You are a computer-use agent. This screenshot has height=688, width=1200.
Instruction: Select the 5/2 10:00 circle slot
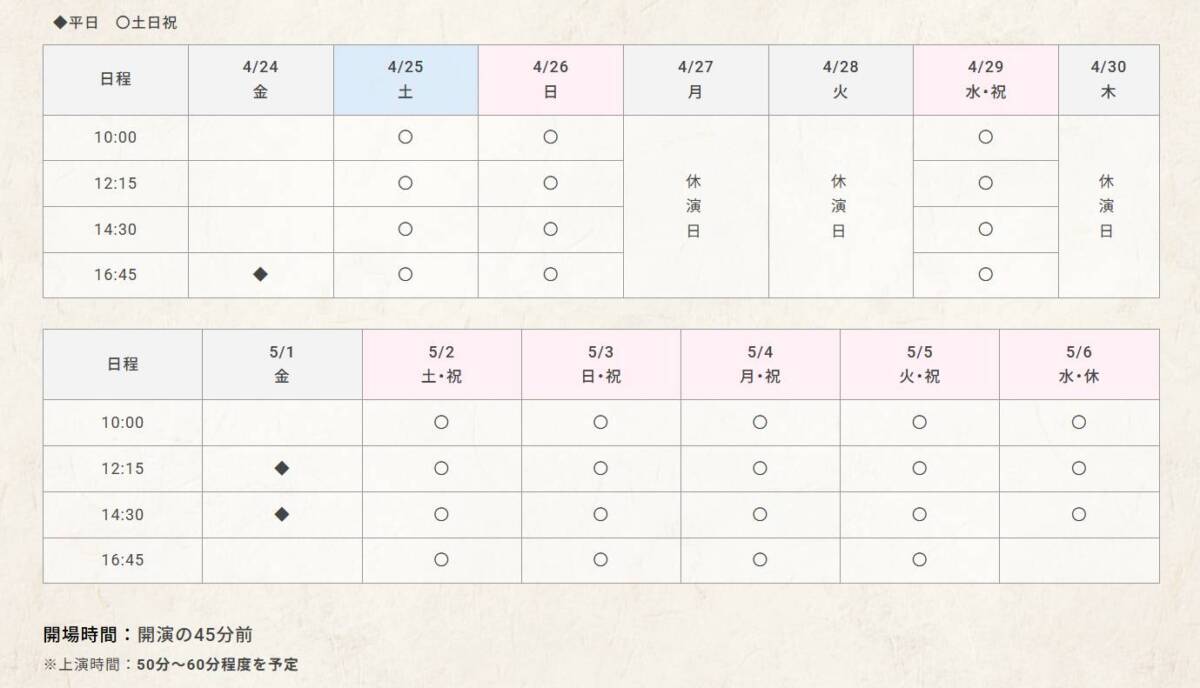pyautogui.click(x=441, y=422)
